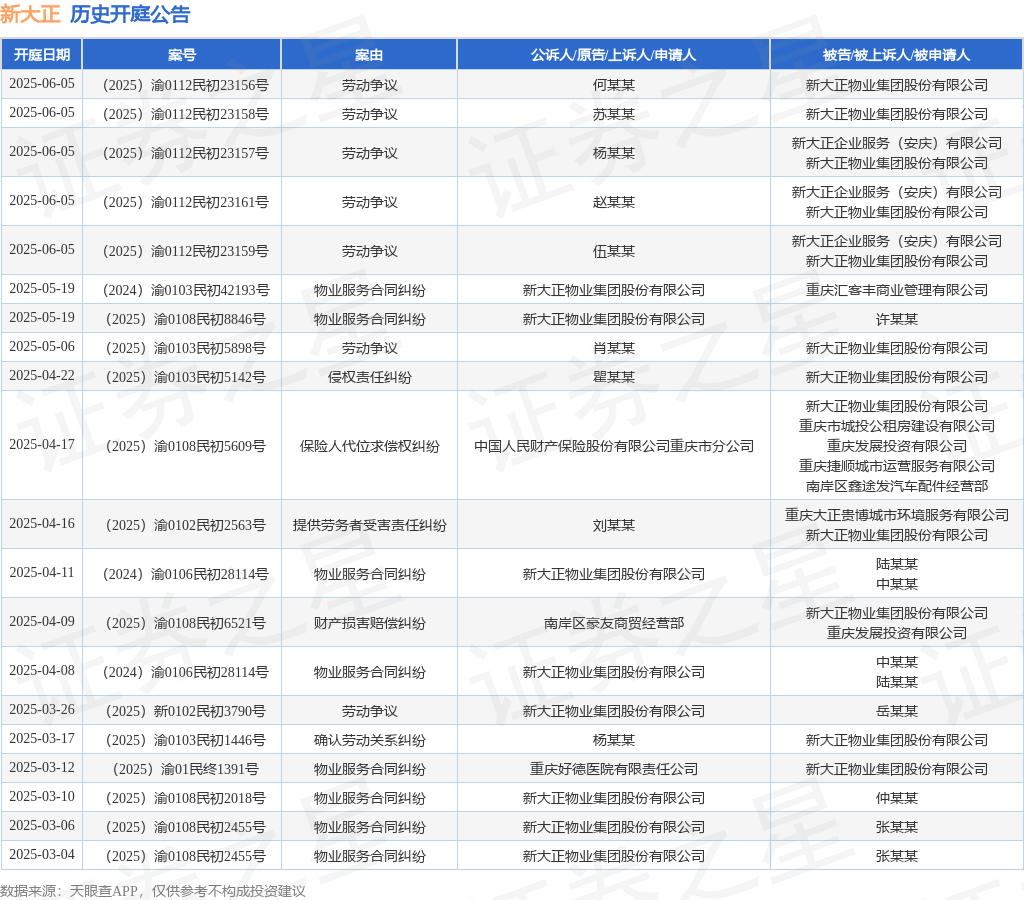Select case number 渝01民终1391号
Screen dimensions: 1024x900
(x=185, y=769)
